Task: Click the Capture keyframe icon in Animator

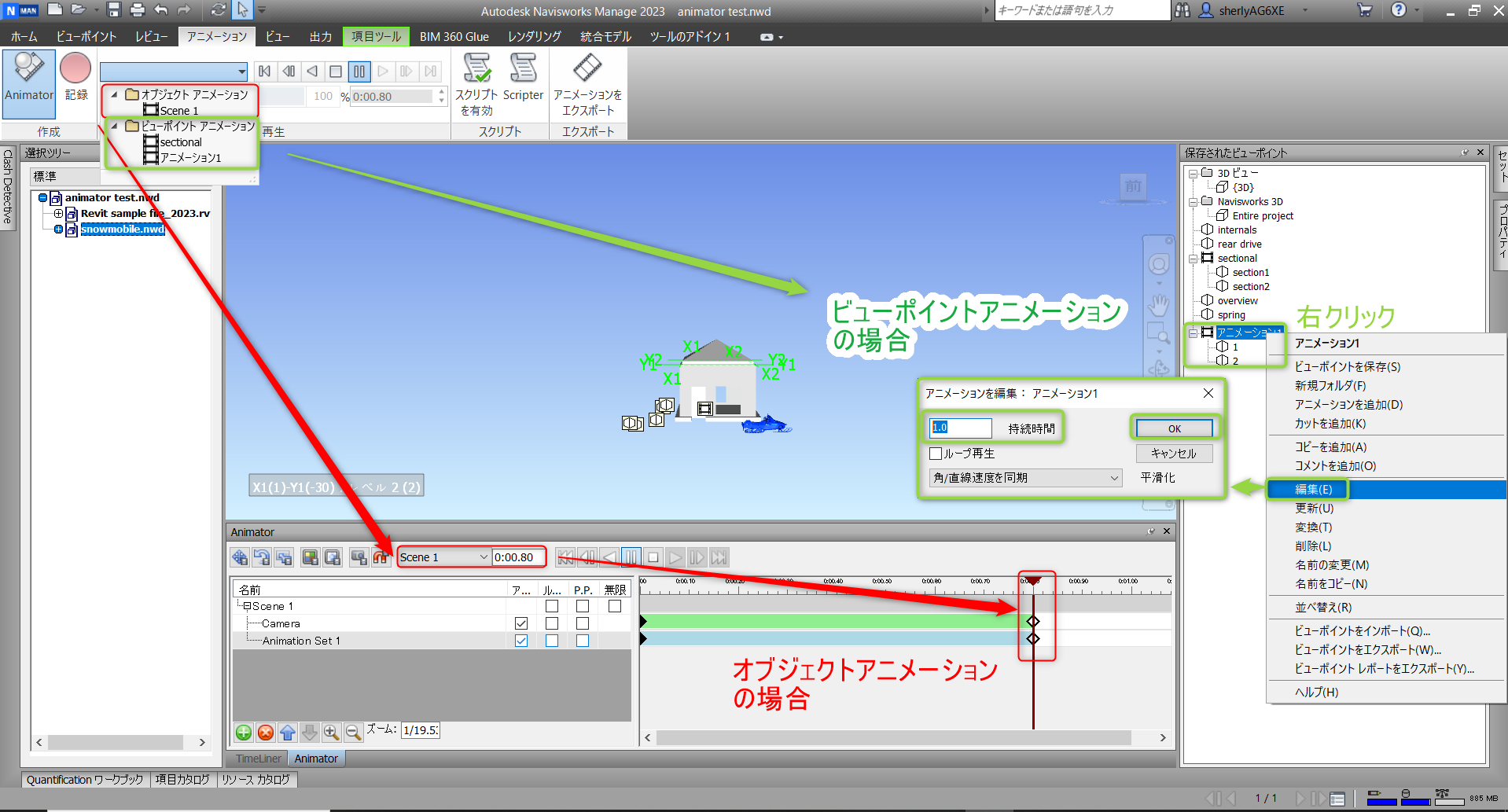Action: click(359, 557)
